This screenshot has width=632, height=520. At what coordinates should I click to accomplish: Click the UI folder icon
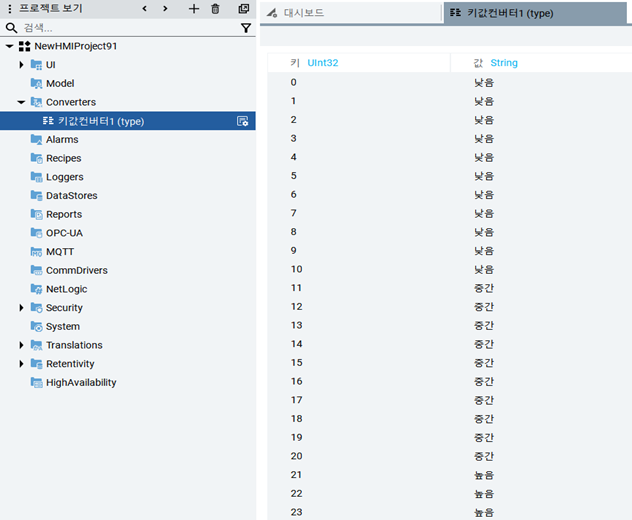[36, 65]
